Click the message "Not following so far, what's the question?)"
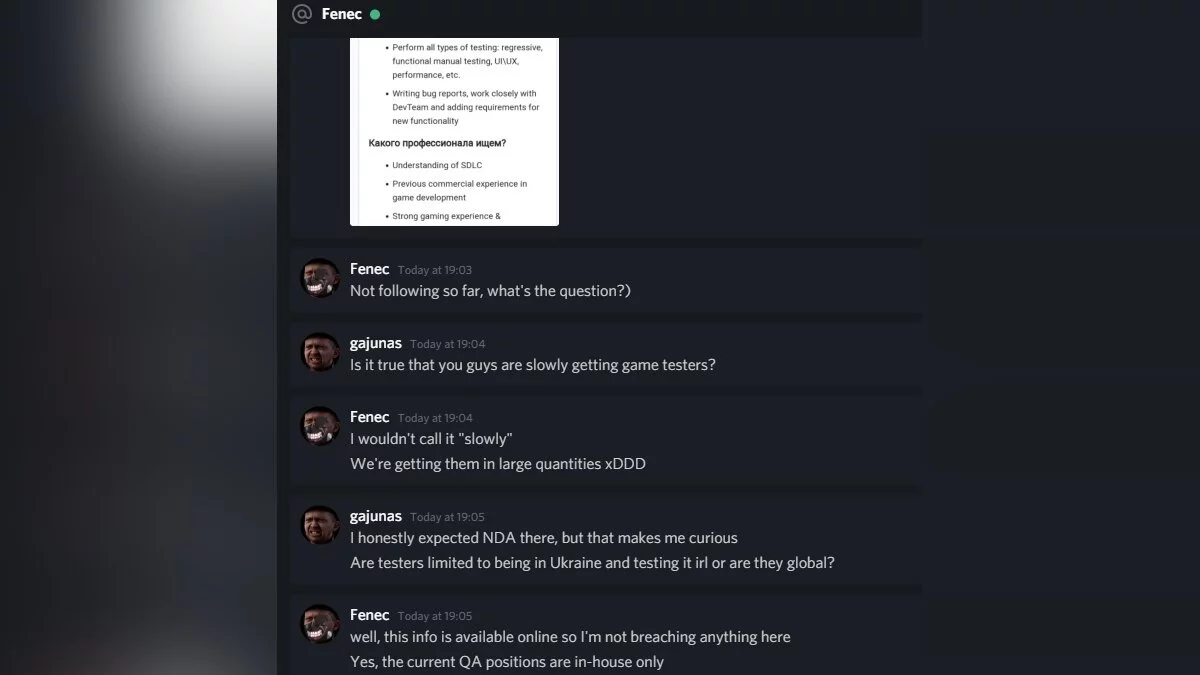 [x=490, y=291]
